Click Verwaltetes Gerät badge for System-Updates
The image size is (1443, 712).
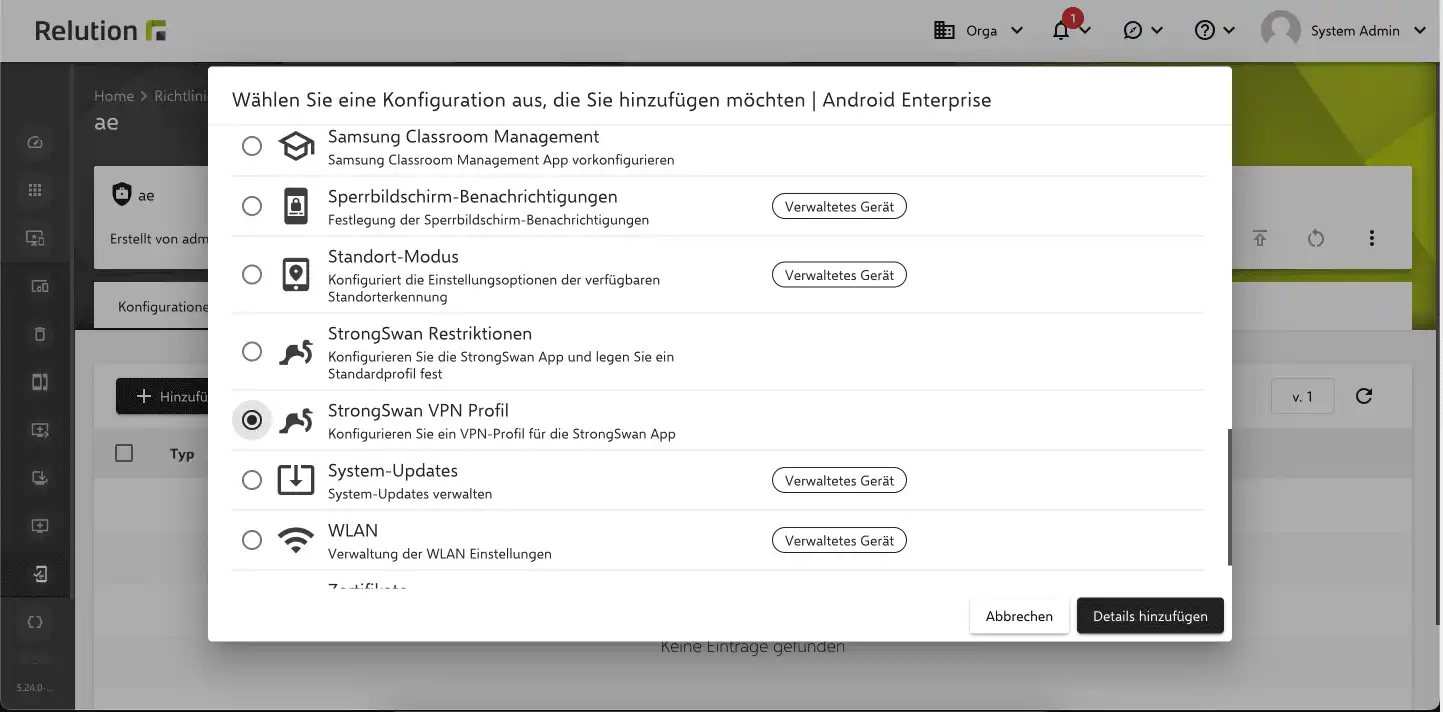tap(839, 481)
